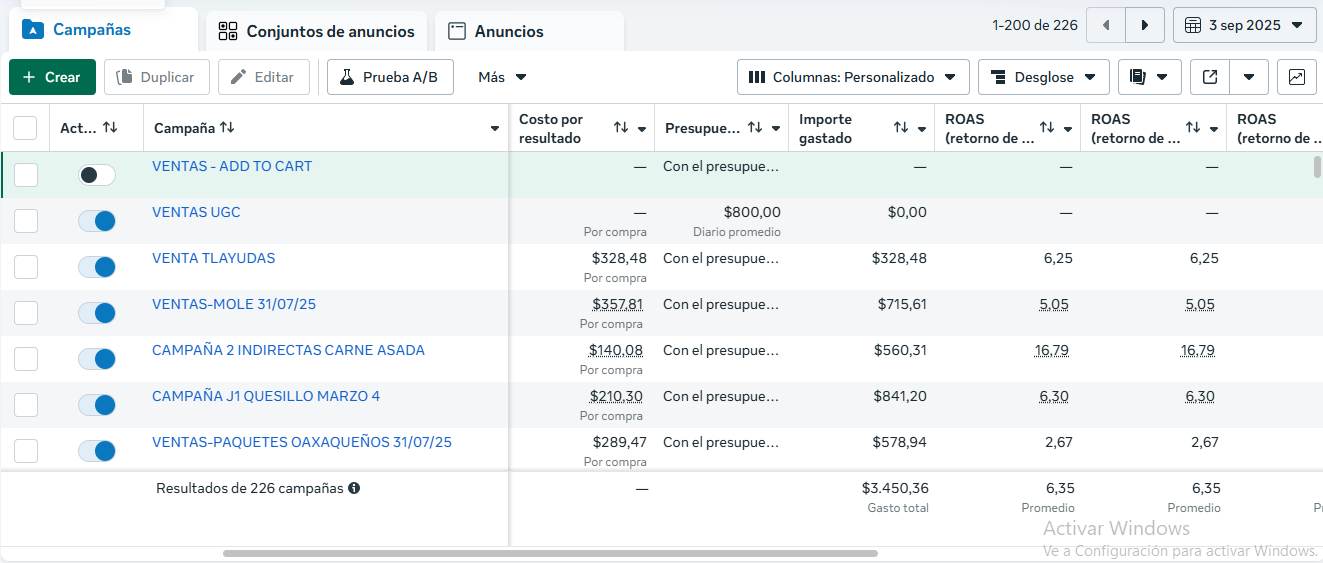Open Costo por resultado column dropdown
The height and width of the screenshot is (563, 1323).
pos(642,129)
